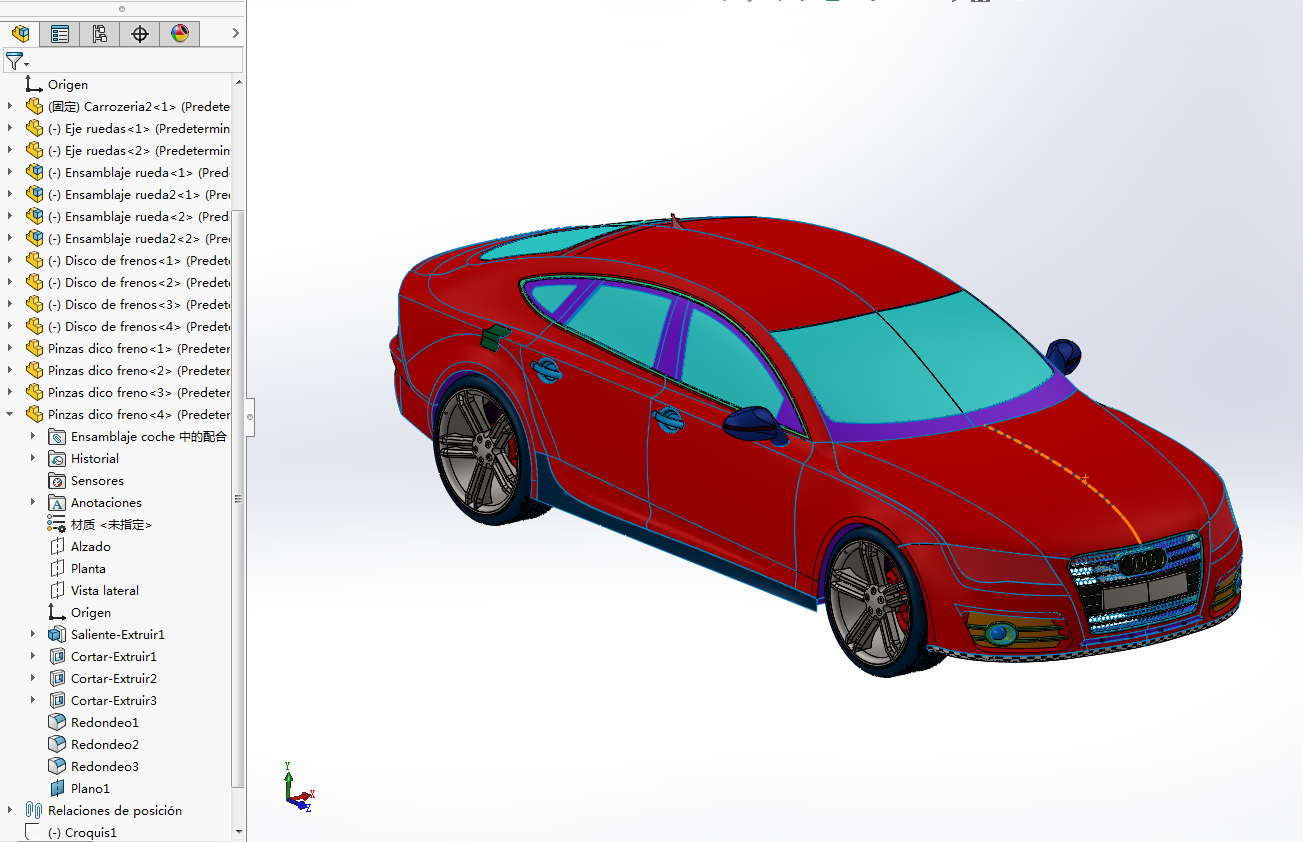Screen dimensions: 1303x842
Task: Click the Disco de frenos<3> part icon
Action: 35,305
